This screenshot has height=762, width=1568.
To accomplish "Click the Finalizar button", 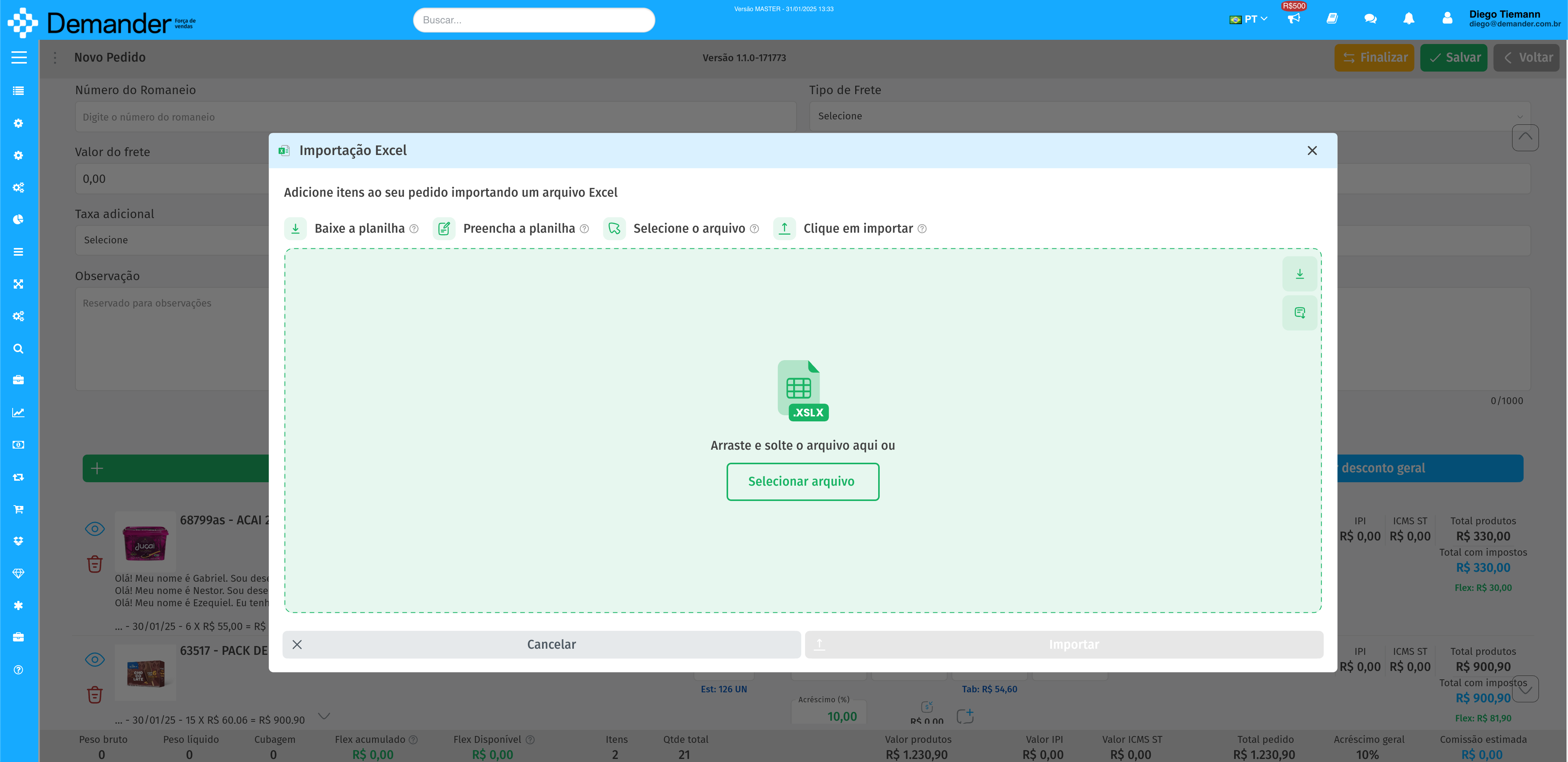I will pyautogui.click(x=1374, y=58).
